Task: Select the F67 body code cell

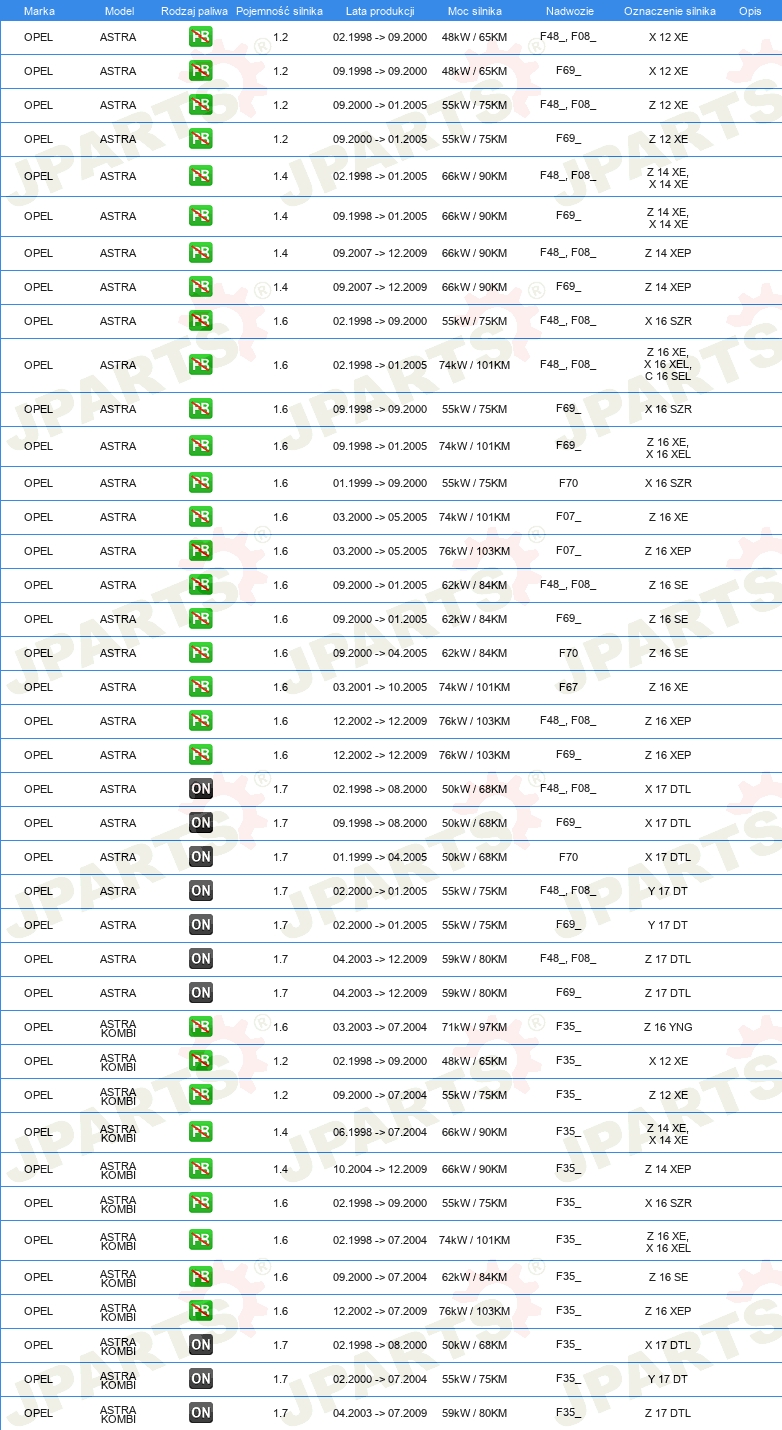Action: 568,687
